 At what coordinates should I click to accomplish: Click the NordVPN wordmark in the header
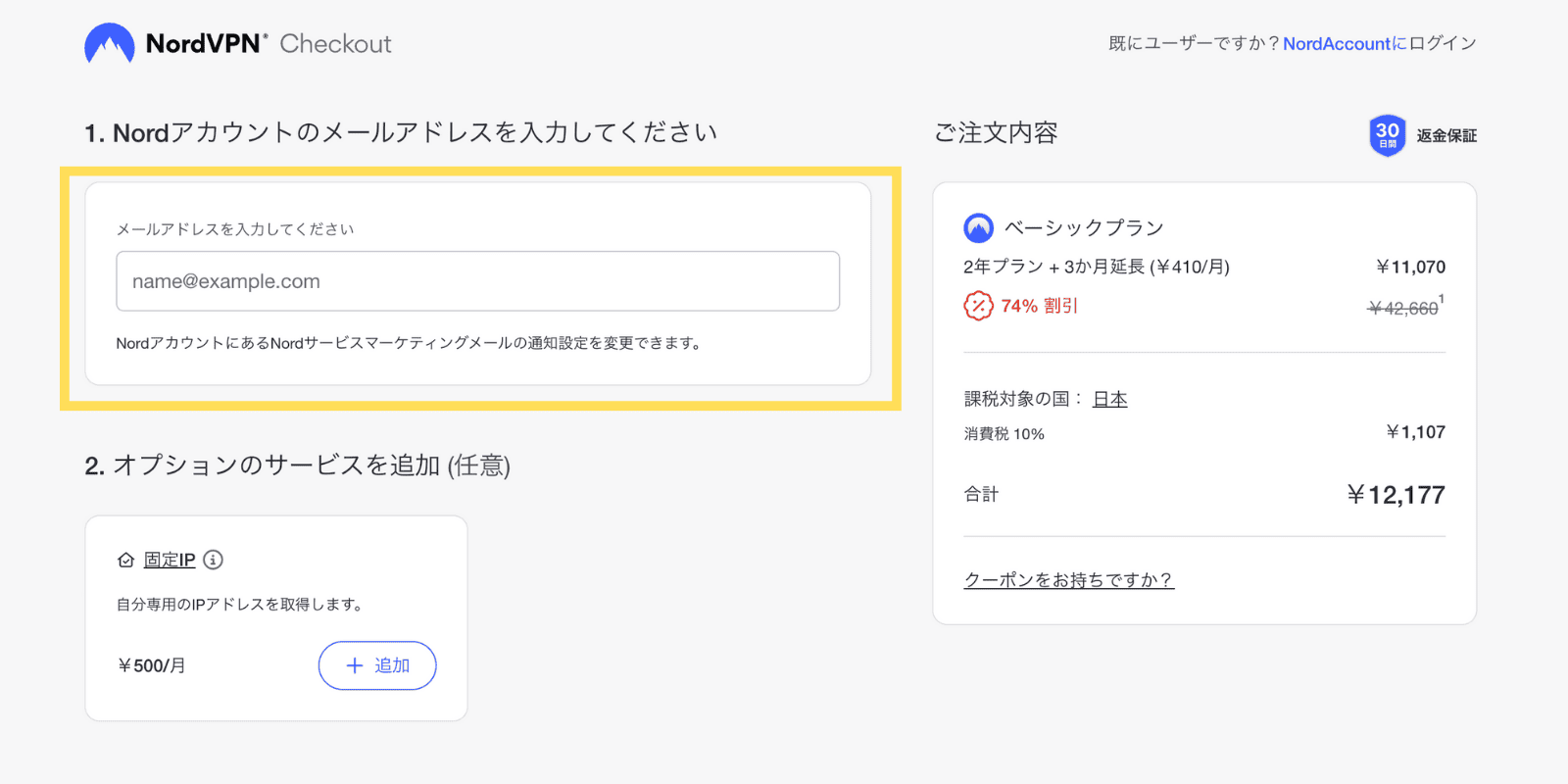click(x=206, y=43)
